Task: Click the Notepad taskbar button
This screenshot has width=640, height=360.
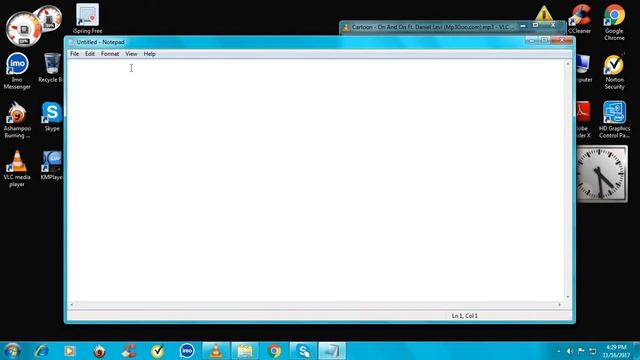Action: pos(332,351)
